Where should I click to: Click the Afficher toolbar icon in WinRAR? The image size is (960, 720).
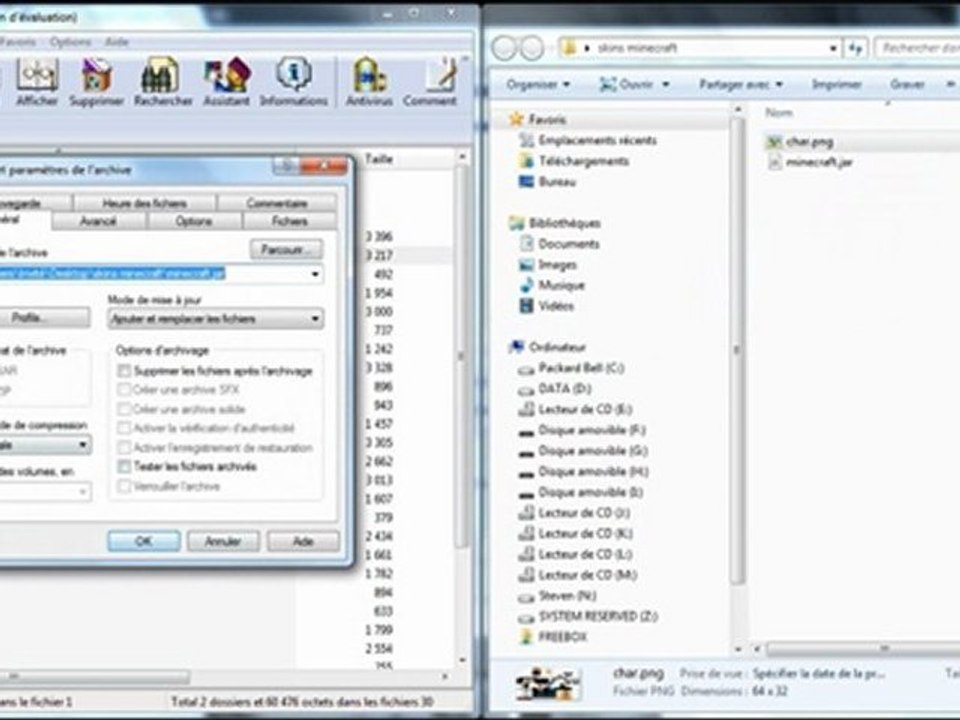pyautogui.click(x=37, y=82)
